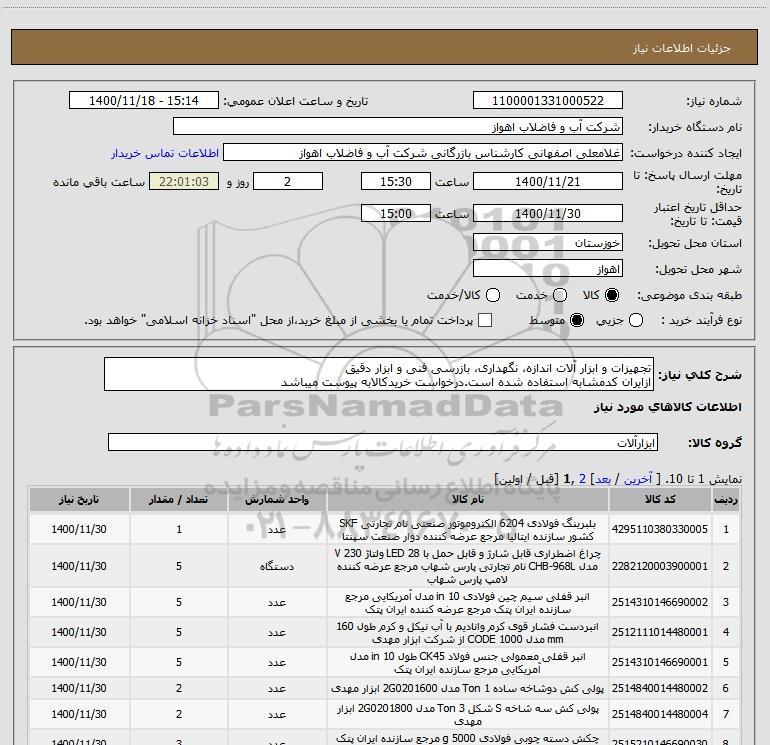Click product code 4295110380330005
The width and height of the screenshot is (770, 745).
point(660,529)
